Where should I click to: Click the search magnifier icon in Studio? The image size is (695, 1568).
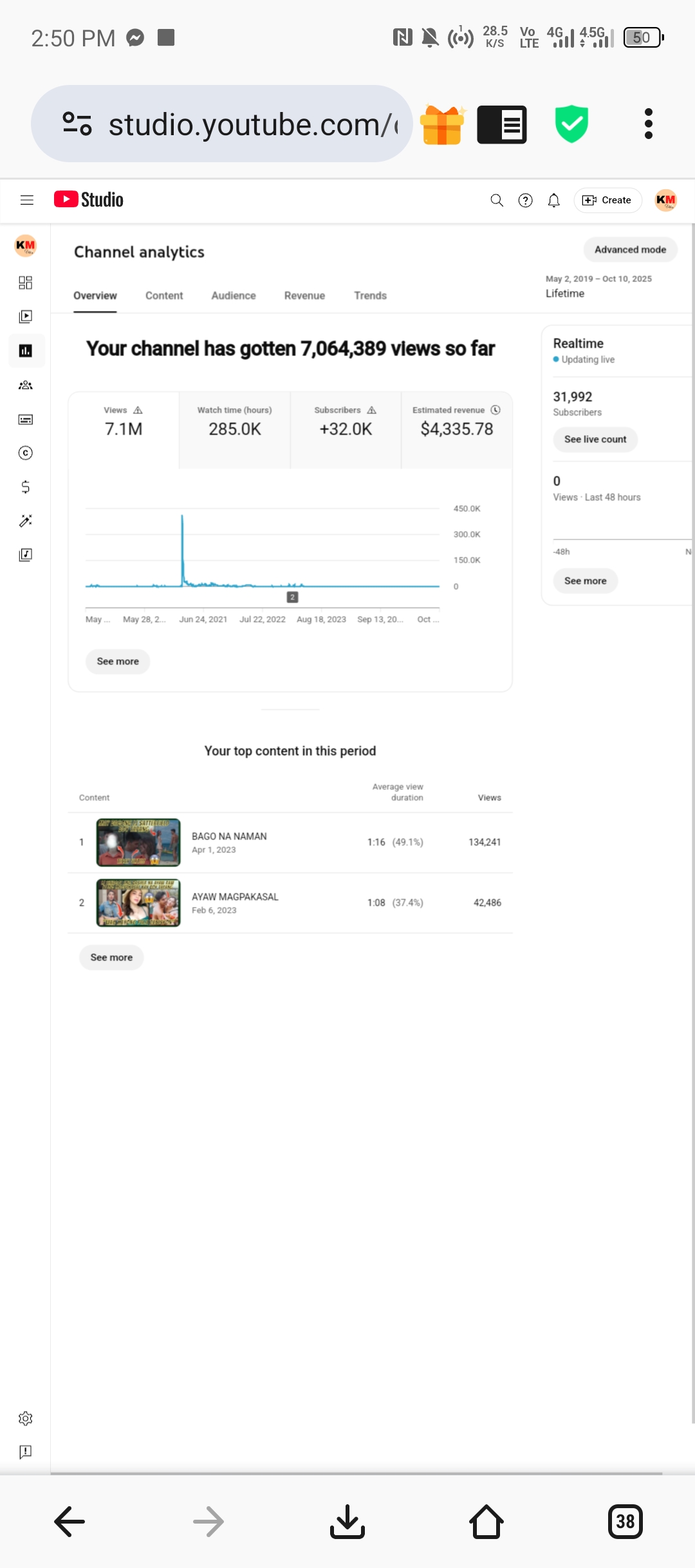pyautogui.click(x=497, y=200)
